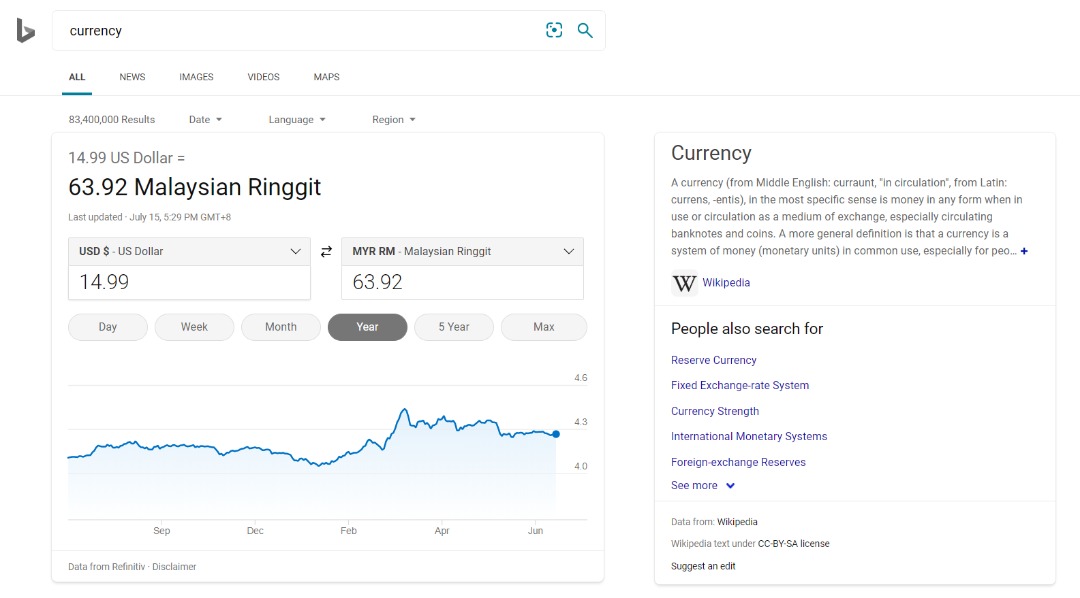This screenshot has width=1080, height=598.
Task: Expand description with the plus icon
Action: tap(1024, 251)
